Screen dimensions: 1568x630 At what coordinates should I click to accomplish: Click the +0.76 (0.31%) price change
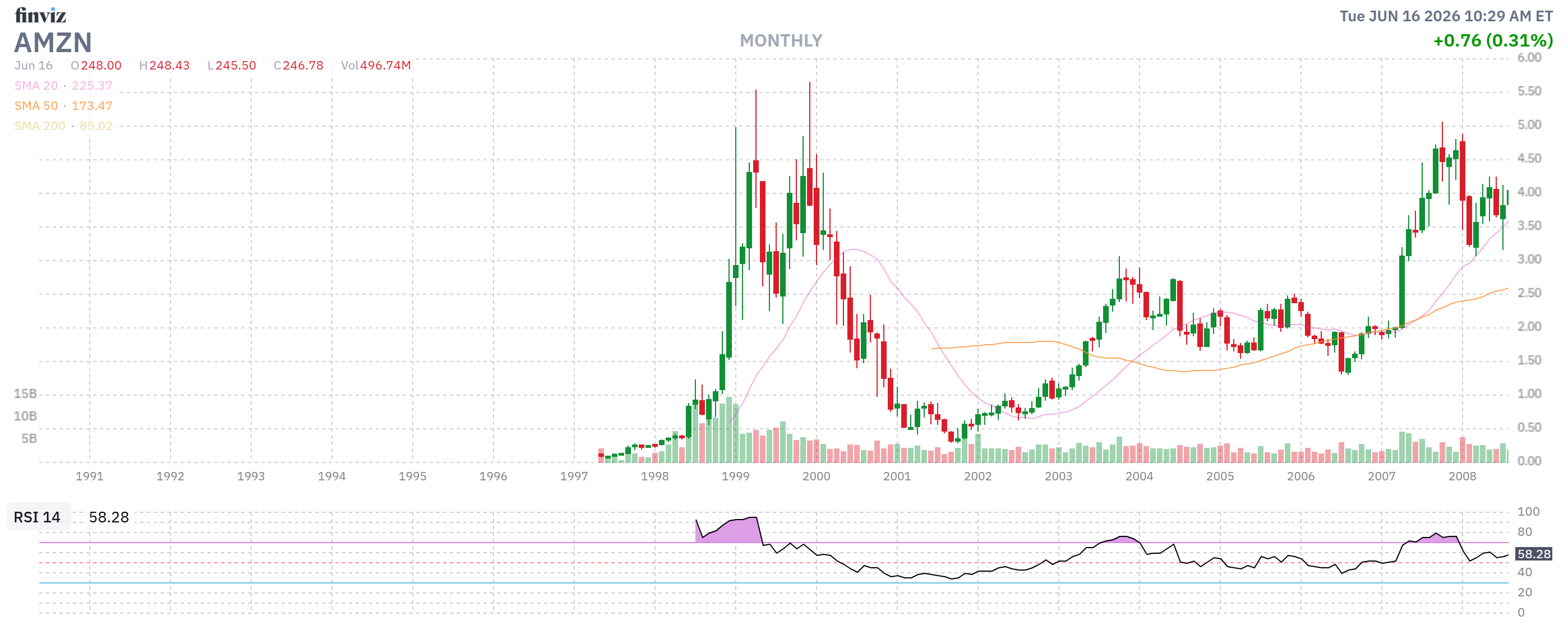(1492, 41)
